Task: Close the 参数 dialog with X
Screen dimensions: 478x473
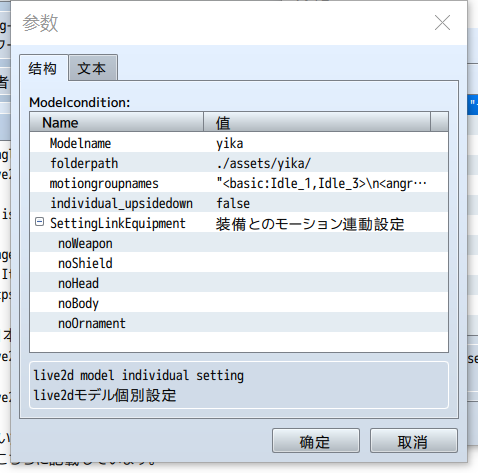Action: tap(442, 23)
